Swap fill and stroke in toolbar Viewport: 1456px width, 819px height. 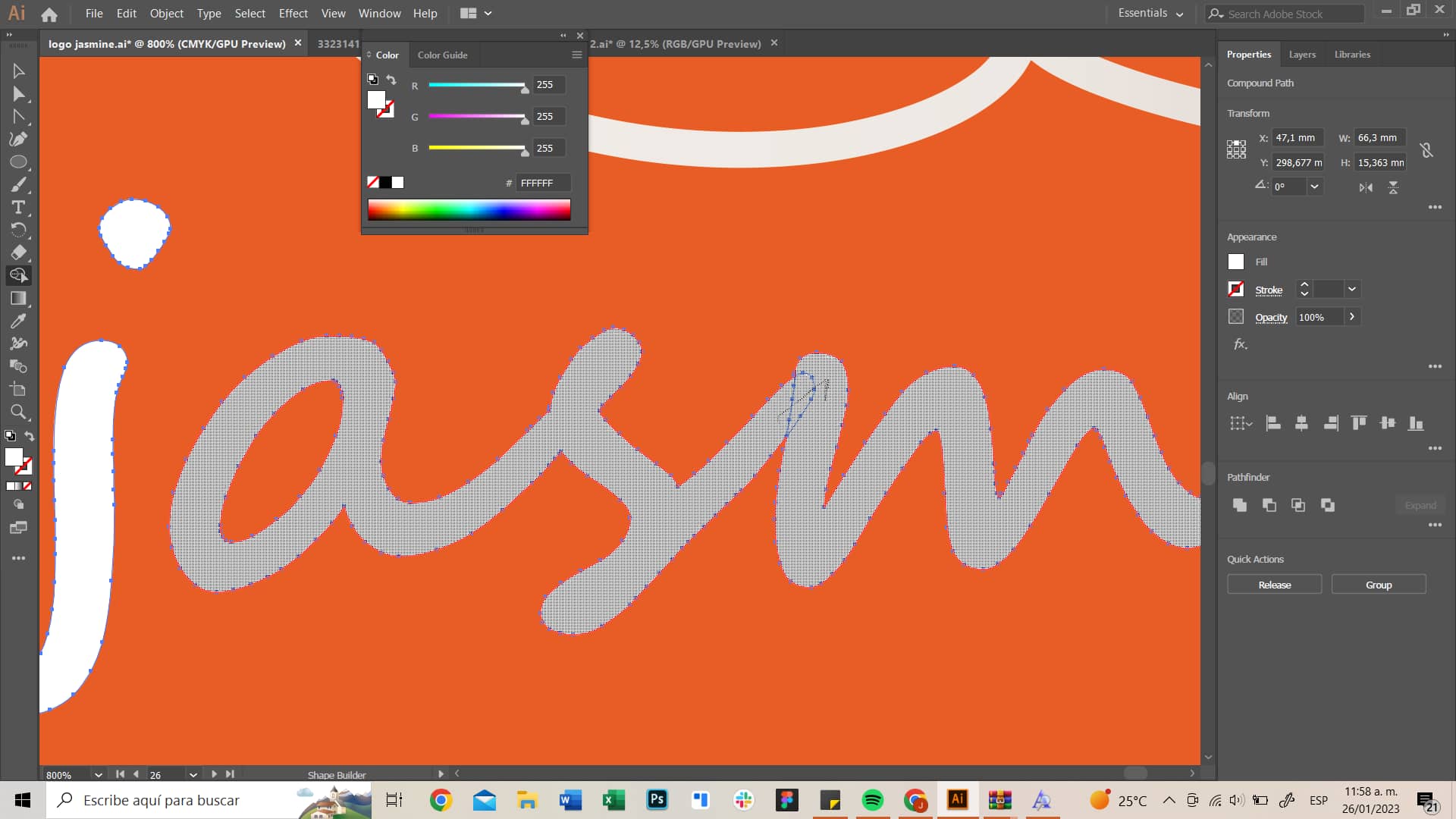click(30, 436)
